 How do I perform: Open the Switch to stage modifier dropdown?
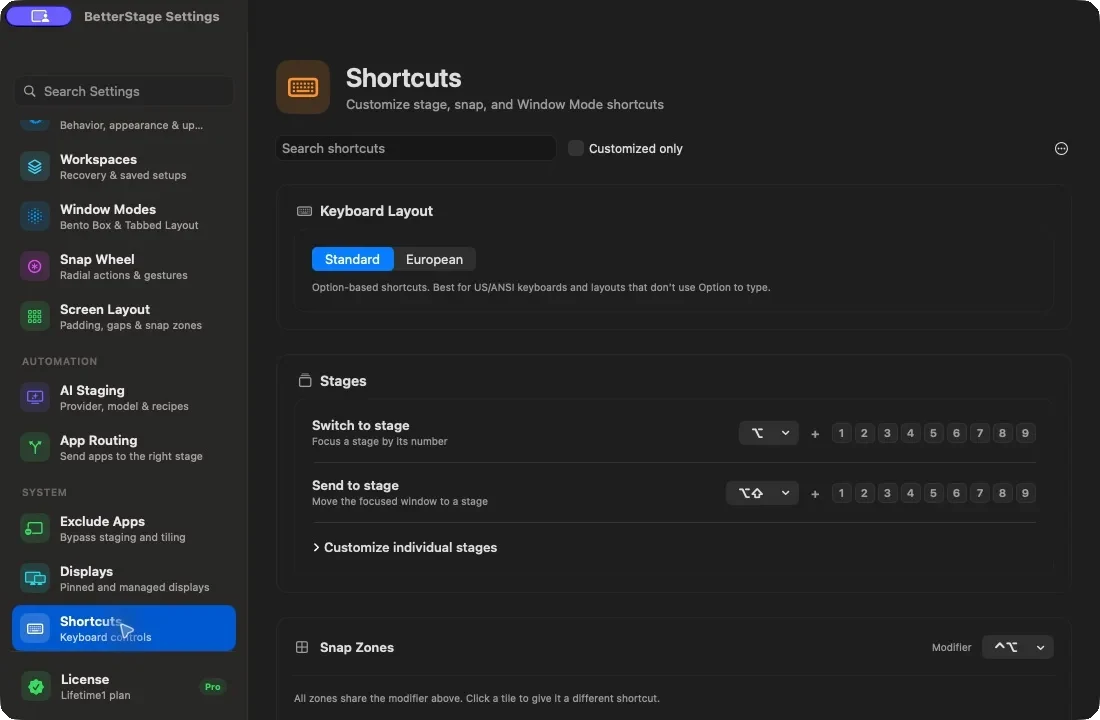[768, 433]
